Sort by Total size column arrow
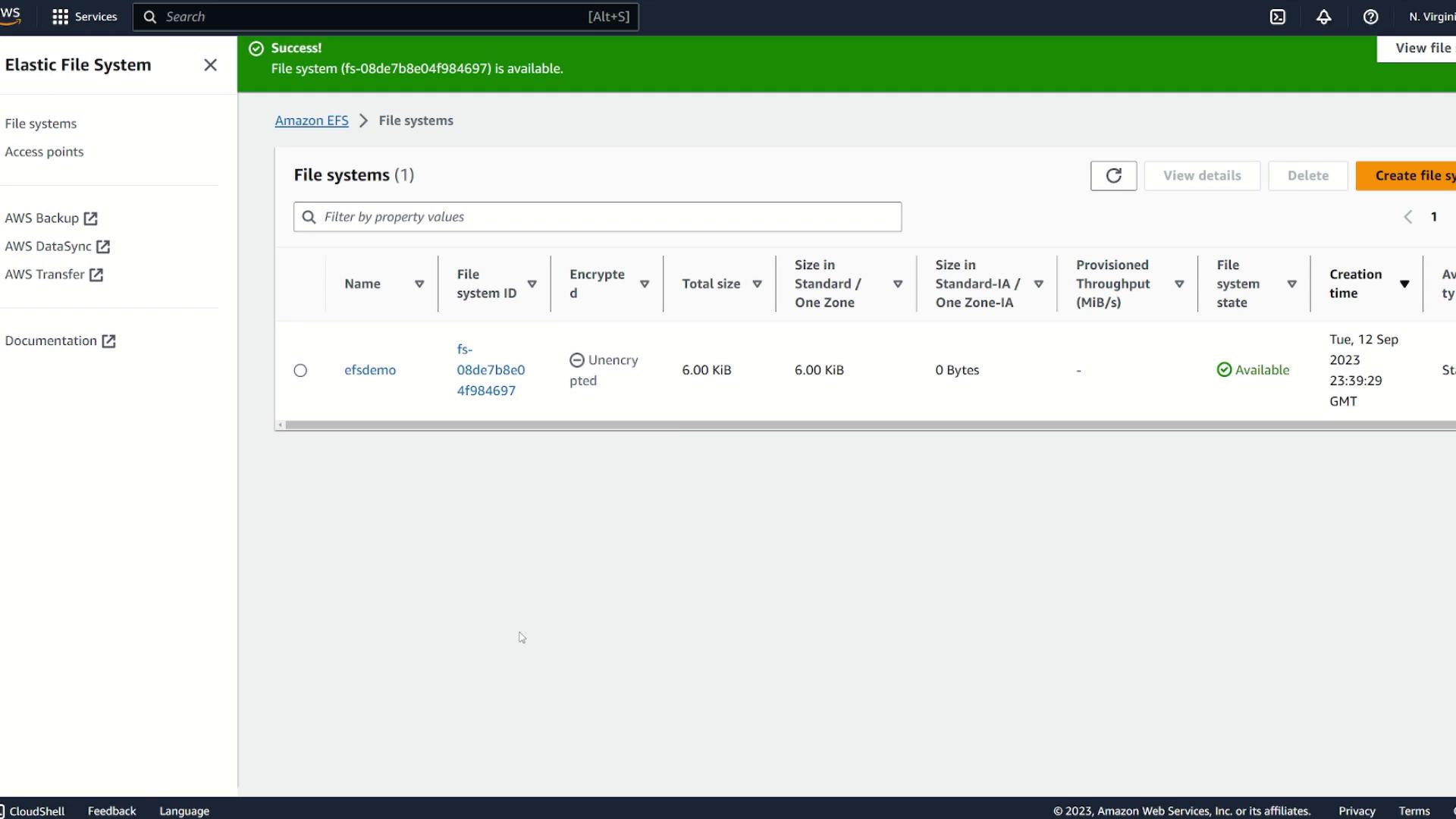 [757, 284]
